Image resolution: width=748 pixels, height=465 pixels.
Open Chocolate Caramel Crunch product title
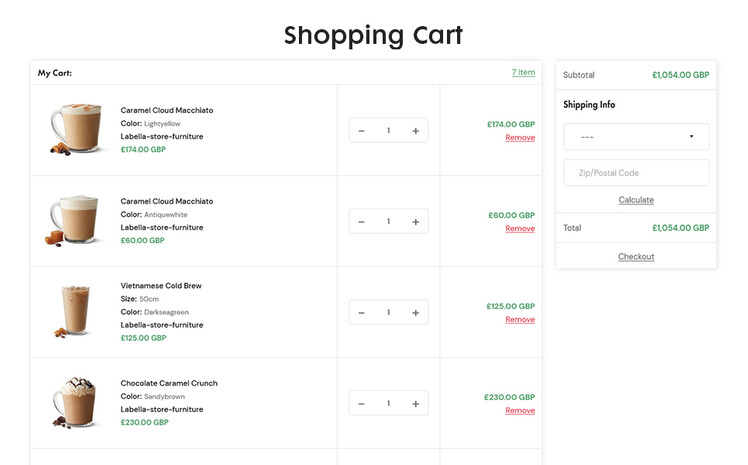(x=169, y=383)
